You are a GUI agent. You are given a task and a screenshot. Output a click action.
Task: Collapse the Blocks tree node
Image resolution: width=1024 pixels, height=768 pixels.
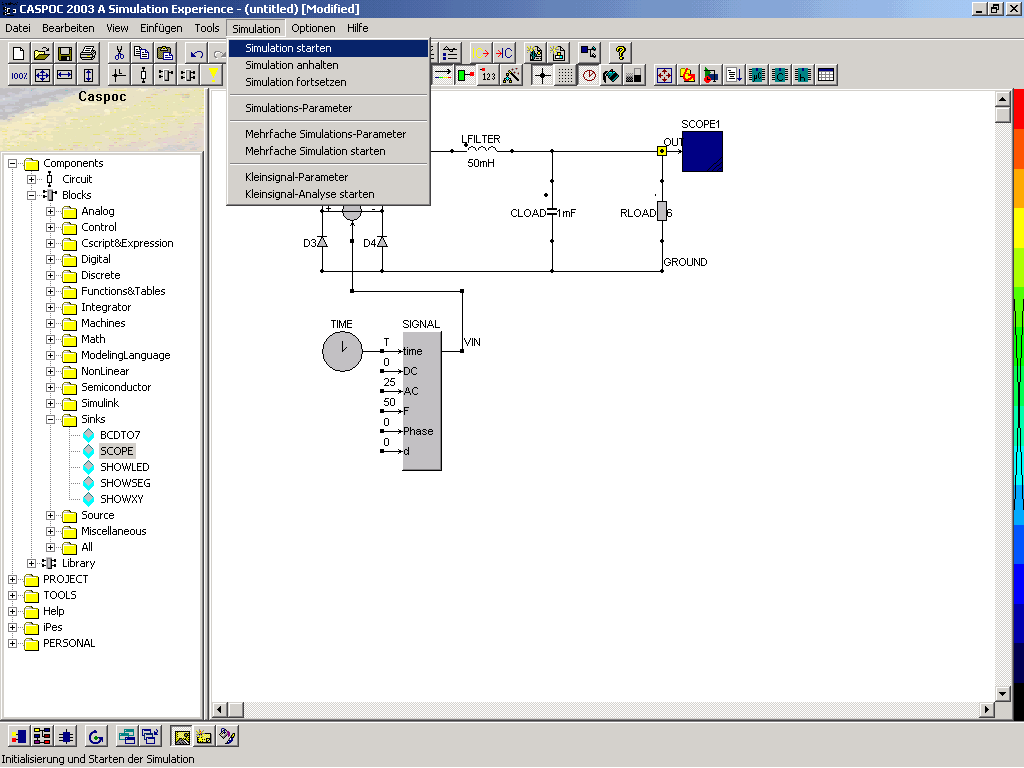(31, 195)
